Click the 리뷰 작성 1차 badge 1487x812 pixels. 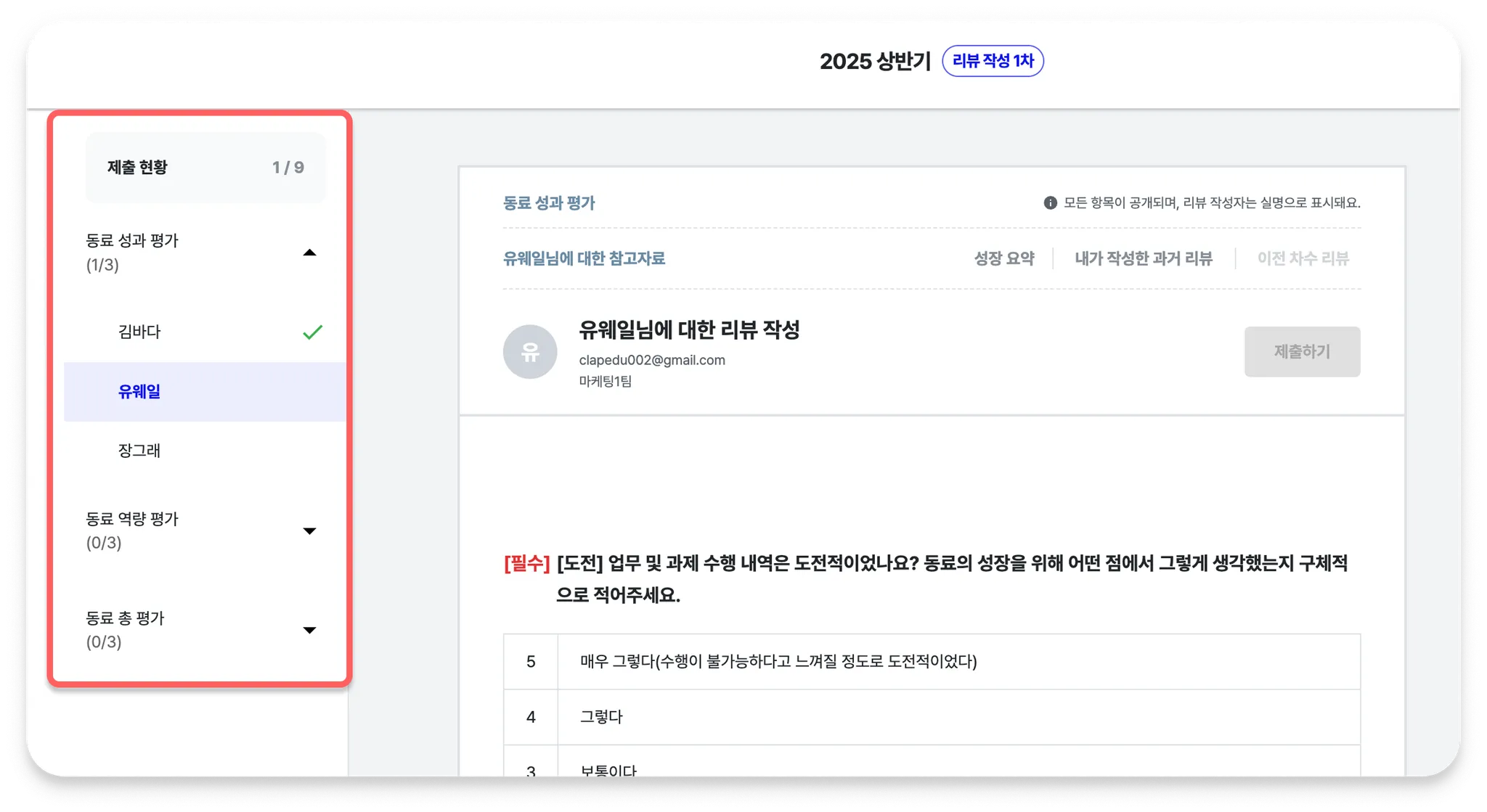pyautogui.click(x=993, y=61)
